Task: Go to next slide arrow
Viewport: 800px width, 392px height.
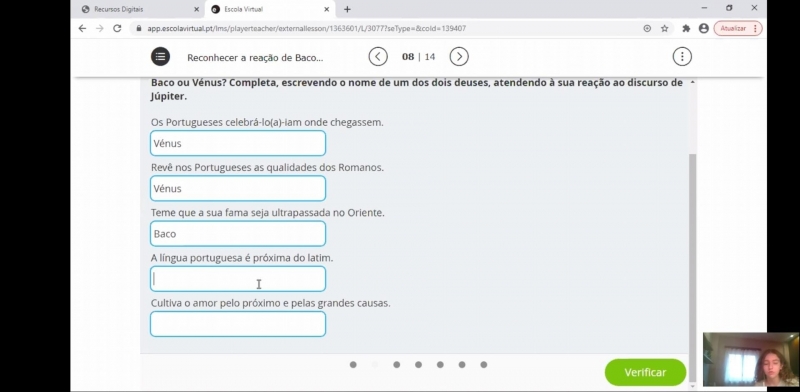Action: 459,57
